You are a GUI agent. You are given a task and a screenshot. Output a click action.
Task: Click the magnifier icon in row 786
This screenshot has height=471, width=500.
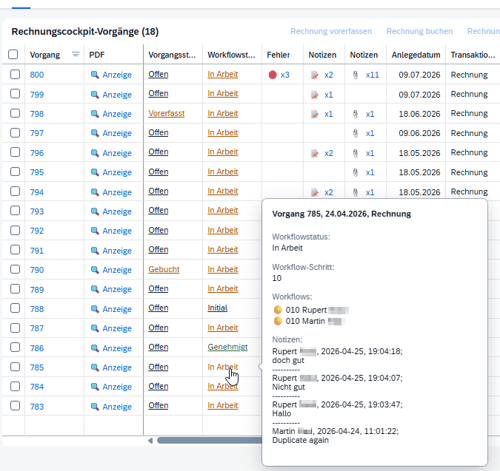95,348
